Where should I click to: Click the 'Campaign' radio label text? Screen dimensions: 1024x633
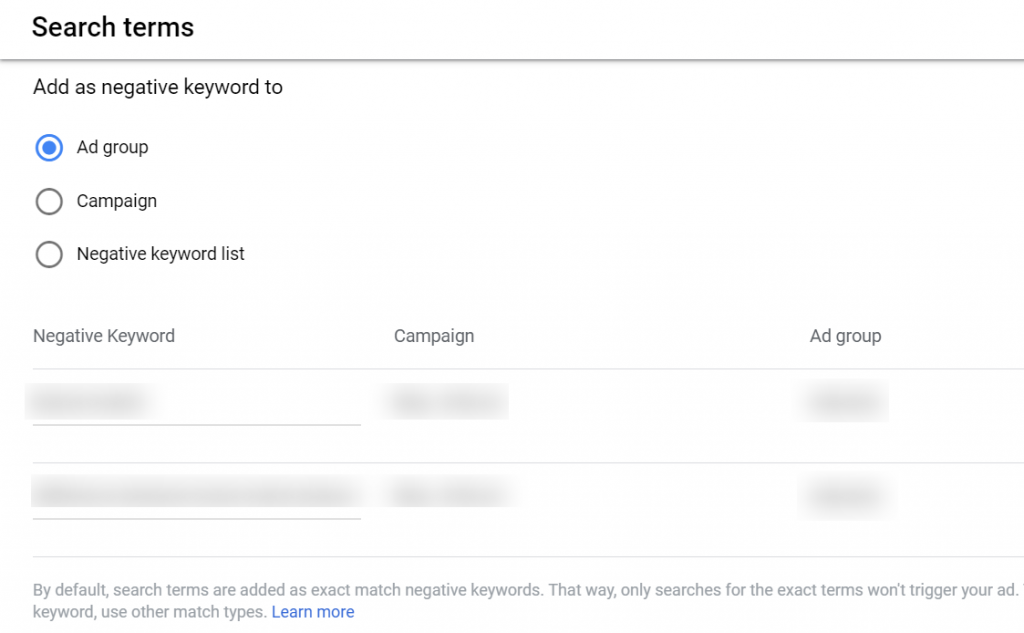pos(117,201)
